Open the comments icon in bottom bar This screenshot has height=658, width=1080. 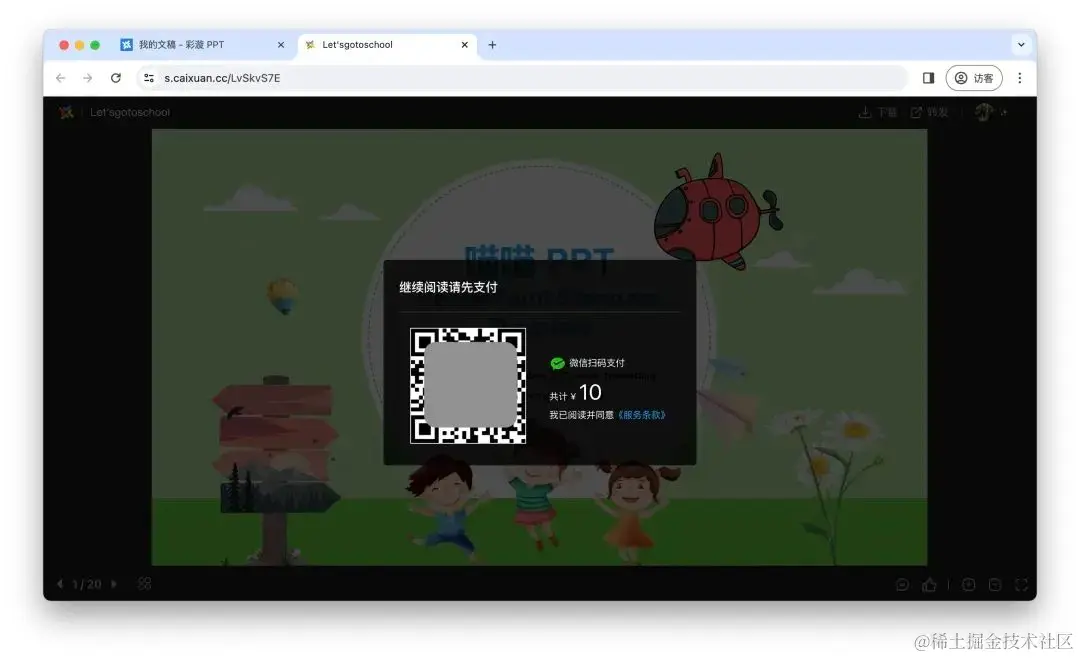click(902, 585)
